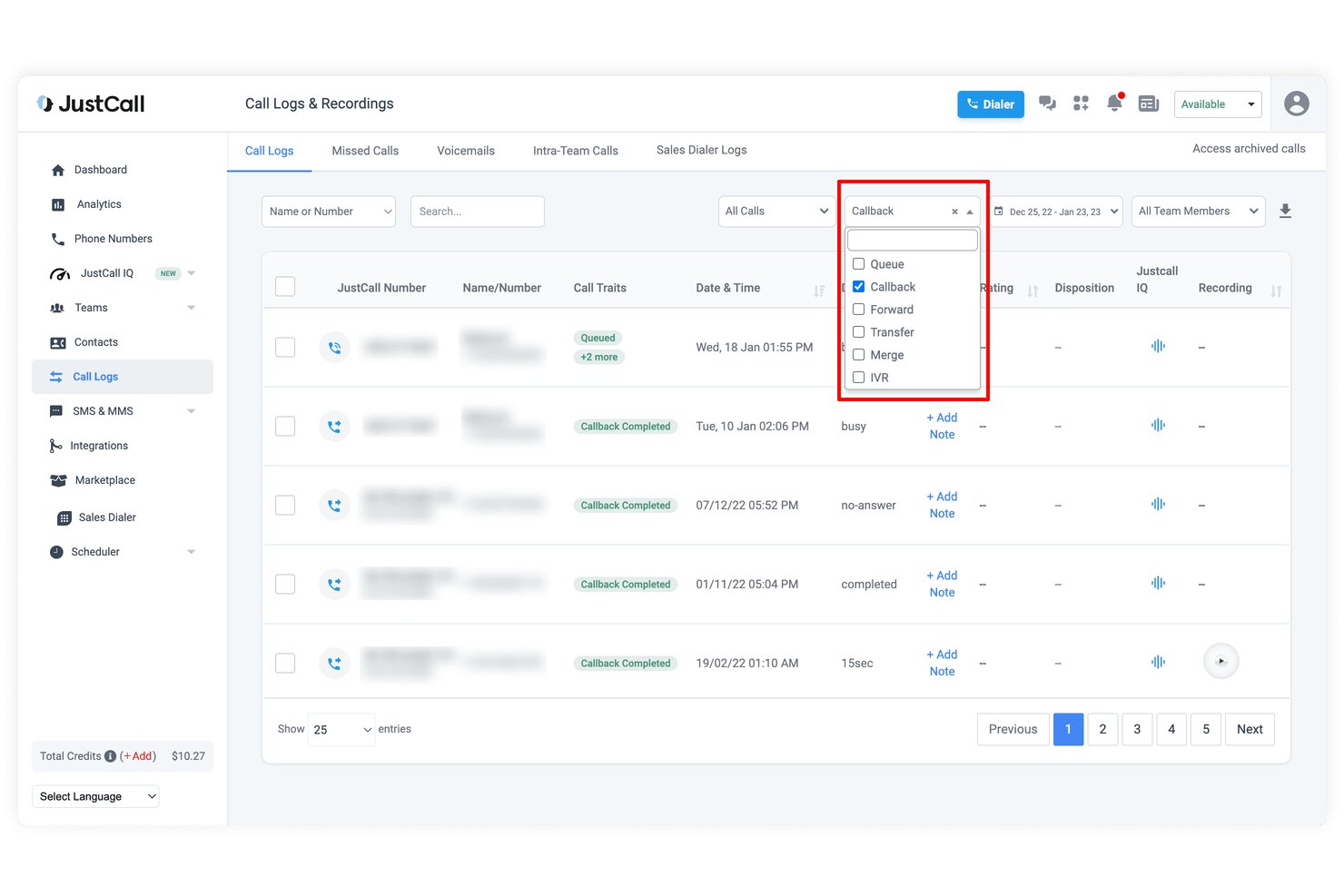Open notifications bell icon
Viewport: 1344px width, 896px height.
click(x=1115, y=103)
